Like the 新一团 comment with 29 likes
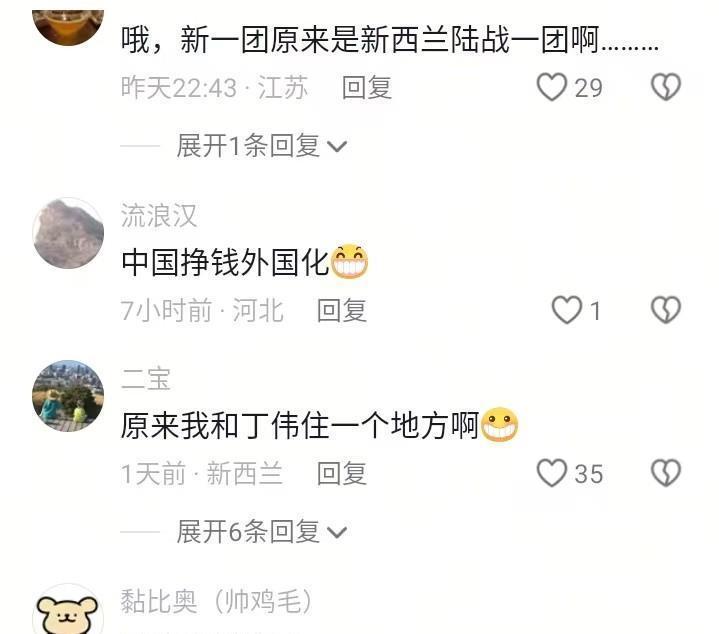The width and height of the screenshot is (719, 634). tap(552, 87)
